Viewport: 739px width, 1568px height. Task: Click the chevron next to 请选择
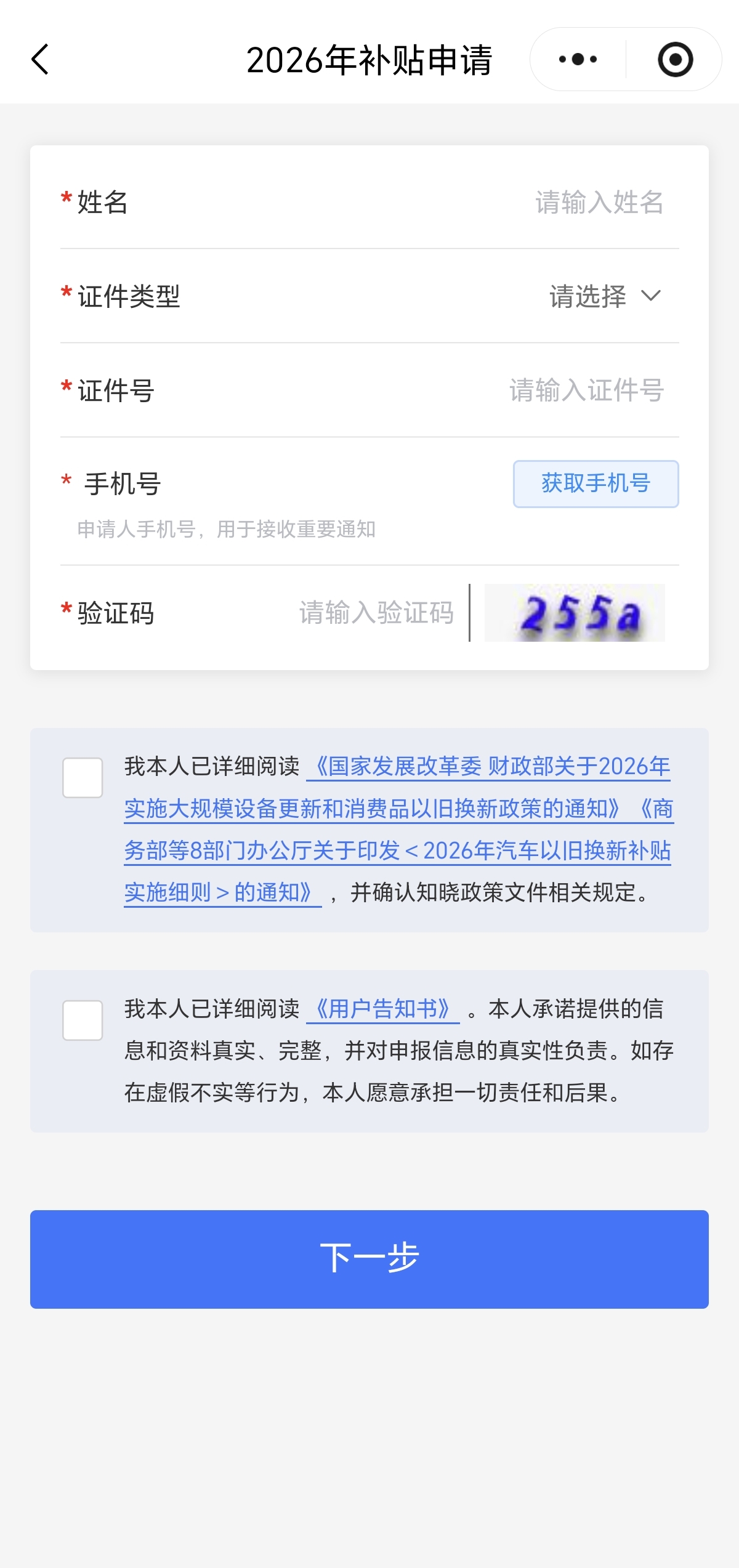coord(651,296)
